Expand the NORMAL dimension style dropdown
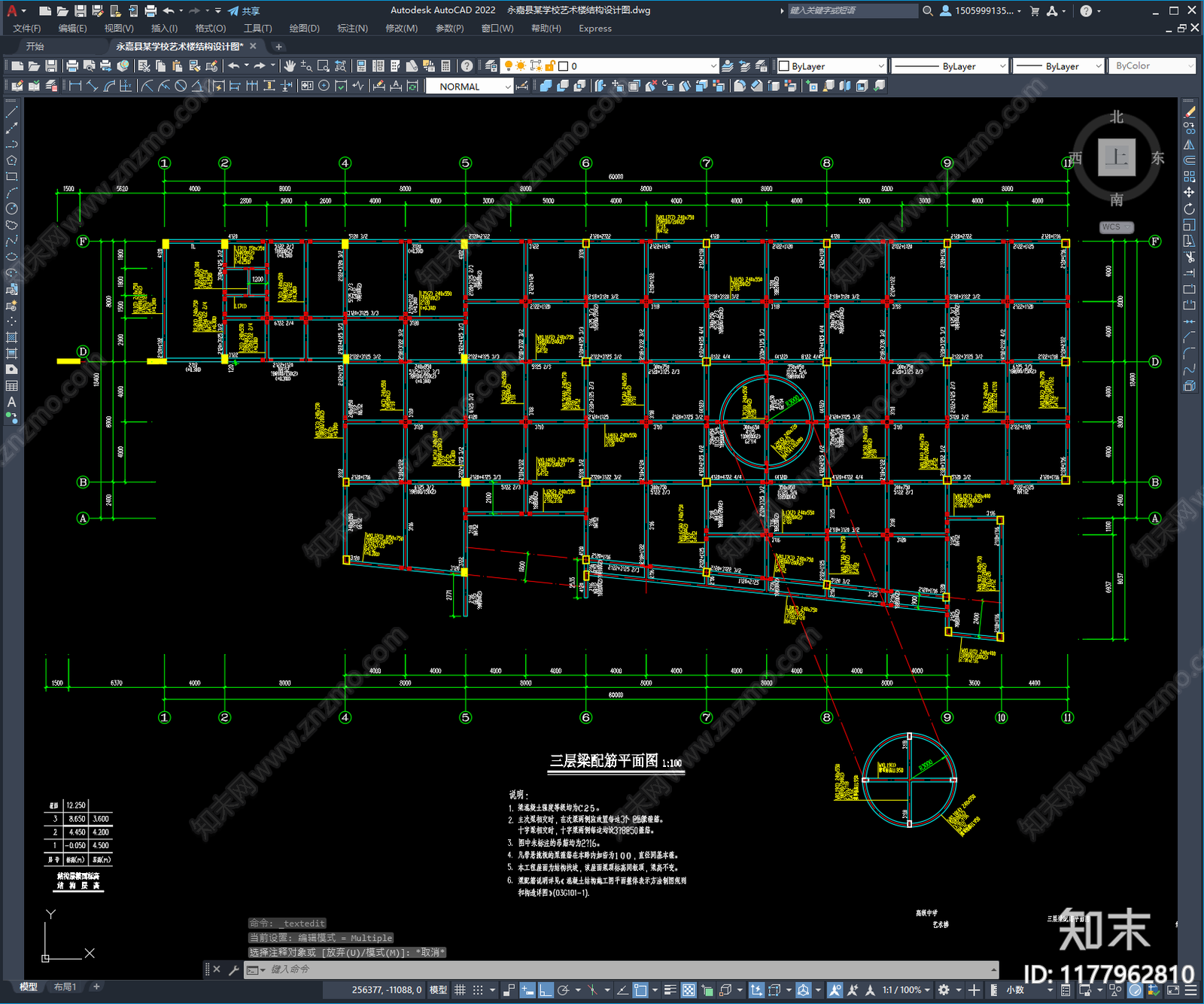Viewport: 1204px width, 1004px height. point(469,87)
